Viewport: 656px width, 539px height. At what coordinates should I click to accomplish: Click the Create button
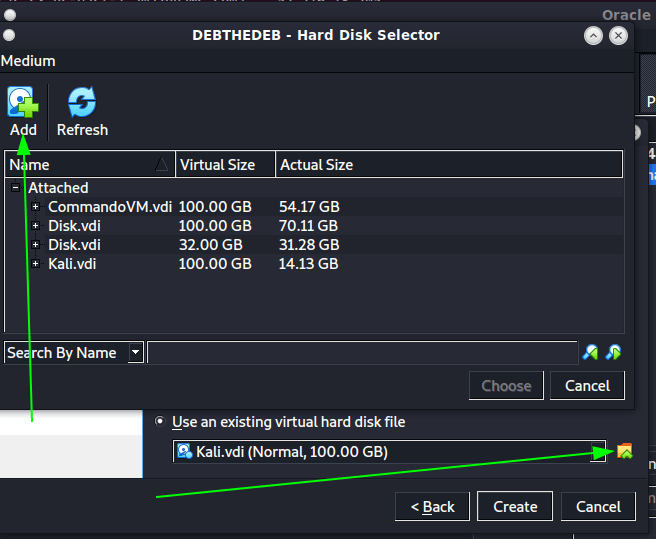pyautogui.click(x=515, y=507)
